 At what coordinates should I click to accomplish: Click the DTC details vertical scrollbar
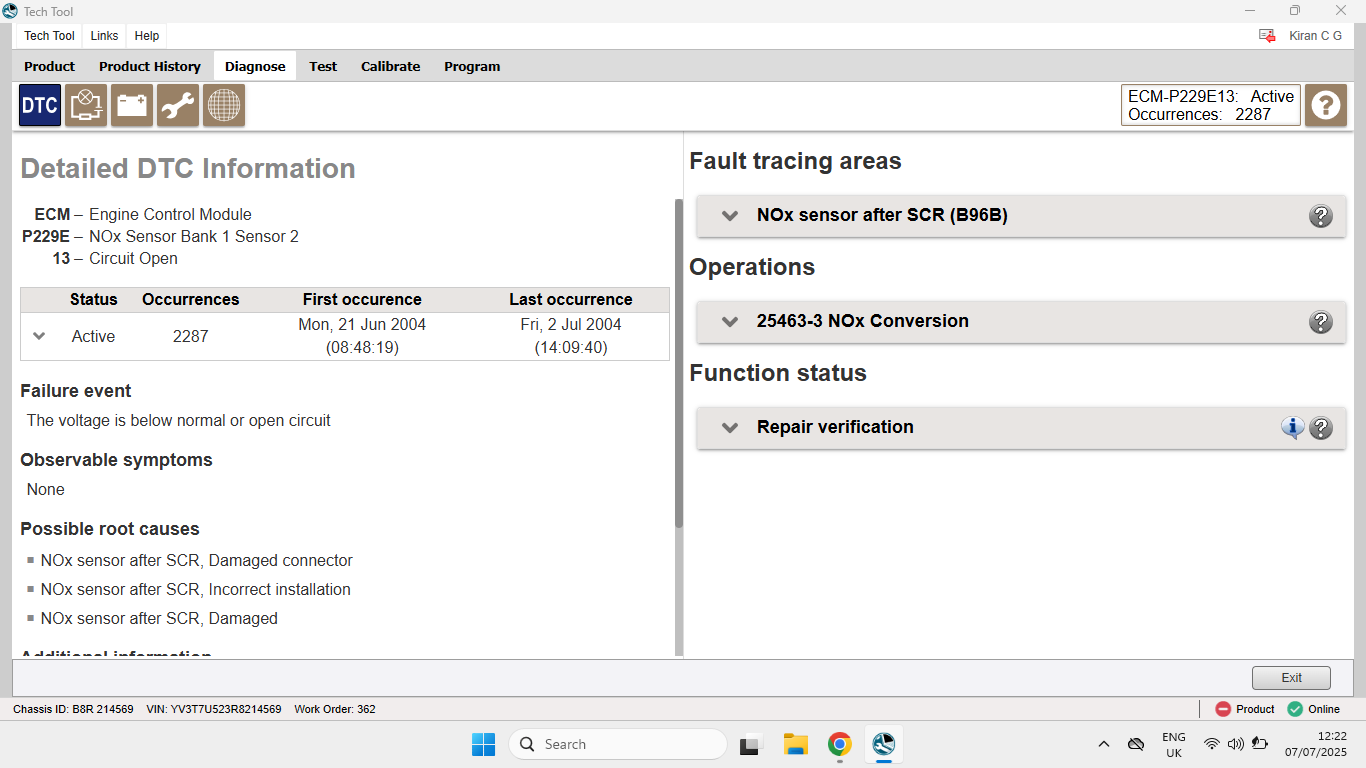(x=679, y=363)
